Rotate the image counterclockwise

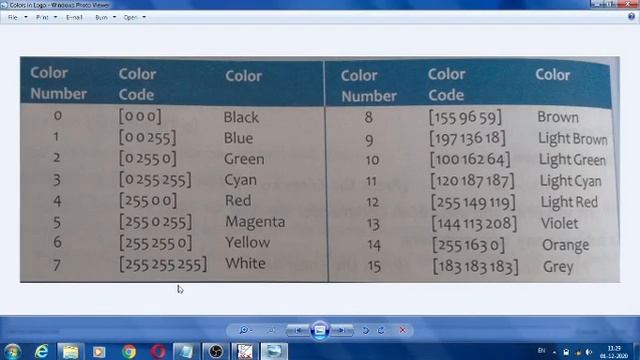[366, 330]
